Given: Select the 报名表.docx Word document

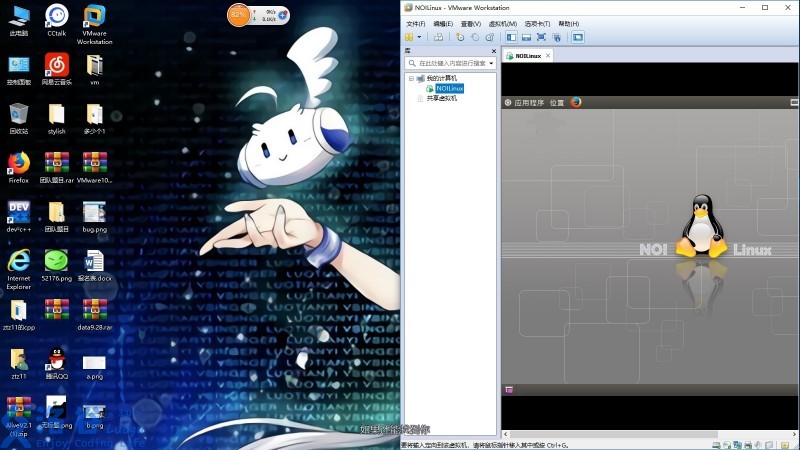Looking at the screenshot, I should (94, 265).
